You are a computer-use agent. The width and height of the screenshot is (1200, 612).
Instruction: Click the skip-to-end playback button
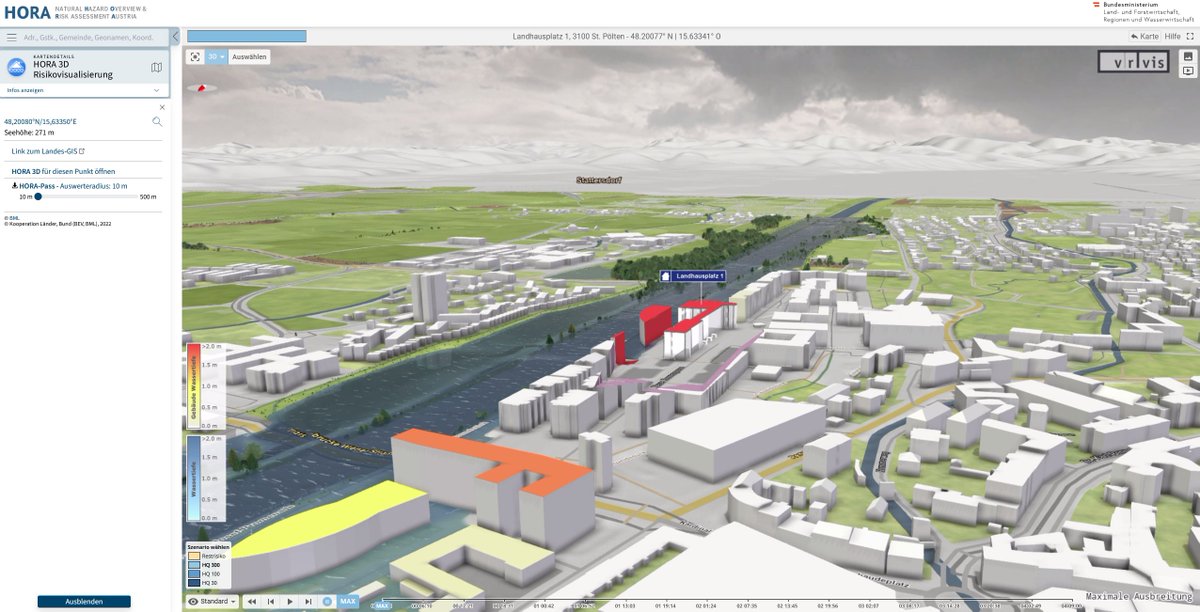[x=309, y=602]
